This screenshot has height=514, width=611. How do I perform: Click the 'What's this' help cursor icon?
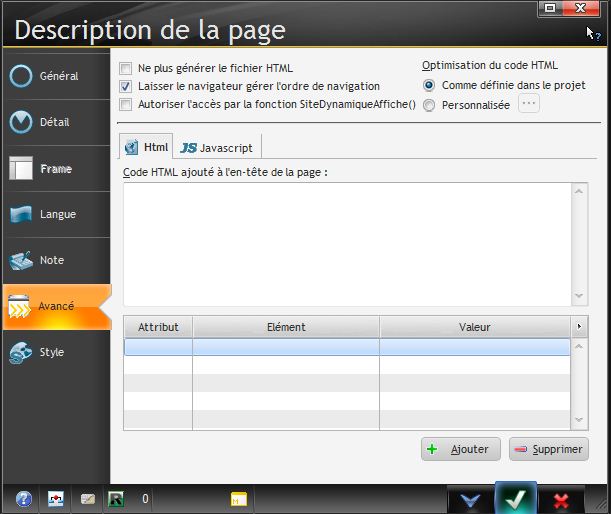pos(593,34)
